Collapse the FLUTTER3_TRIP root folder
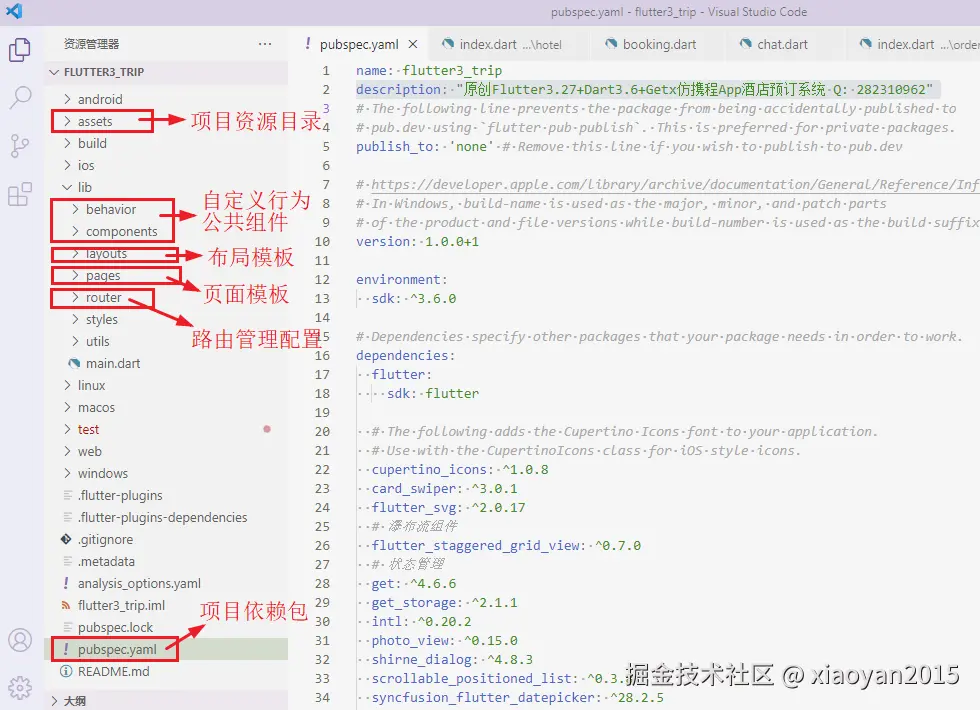Screen dimensions: 980x710 tap(54, 72)
